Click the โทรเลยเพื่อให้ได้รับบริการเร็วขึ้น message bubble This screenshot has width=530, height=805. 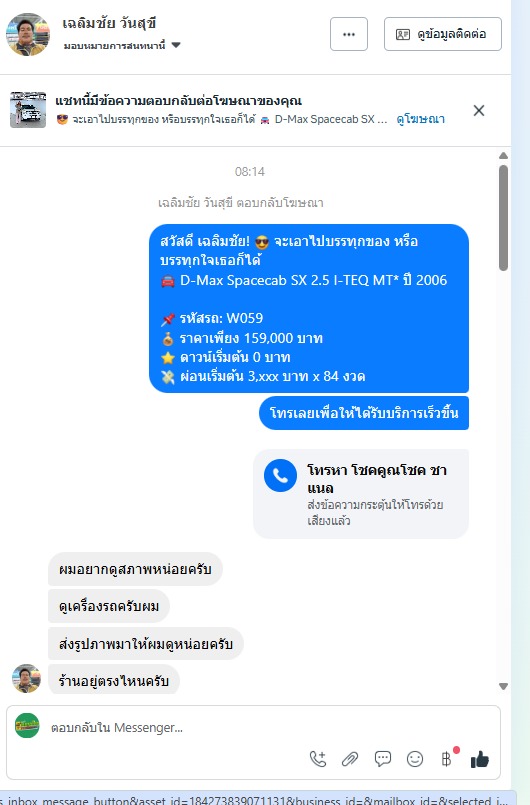click(364, 413)
